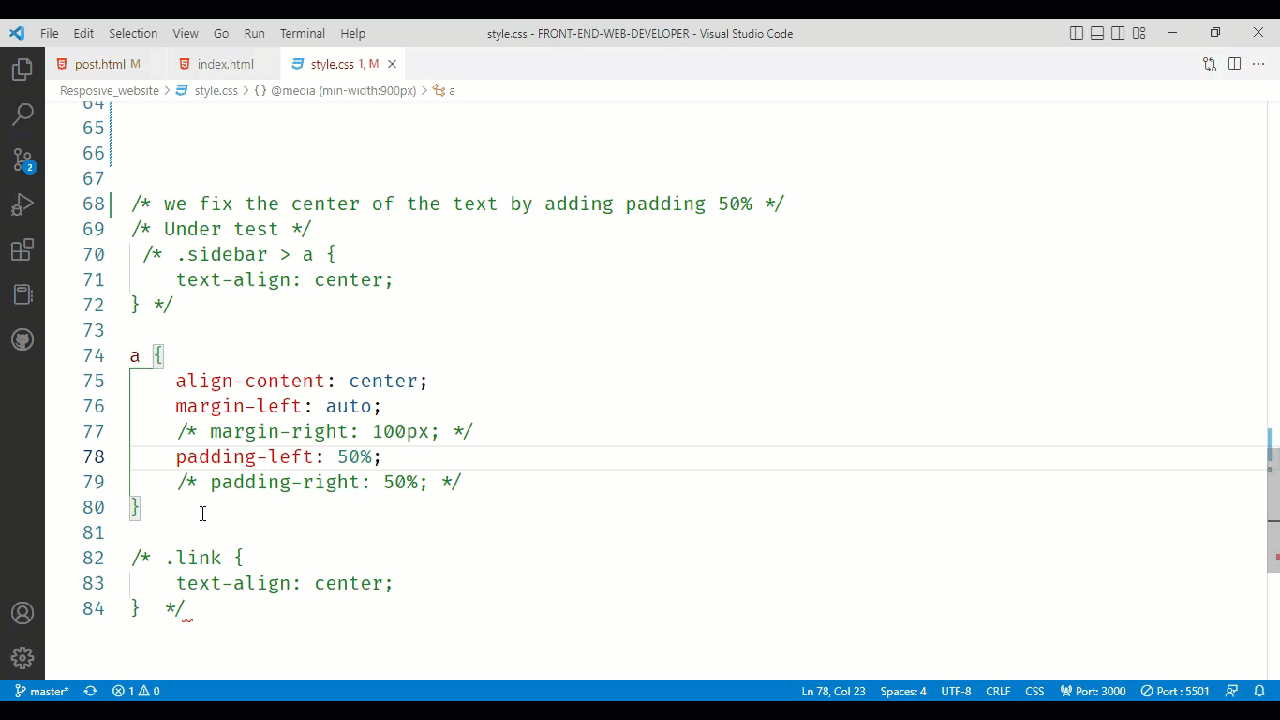1280x720 pixels.
Task: Click the Accounts icon above settings
Action: [x=22, y=612]
